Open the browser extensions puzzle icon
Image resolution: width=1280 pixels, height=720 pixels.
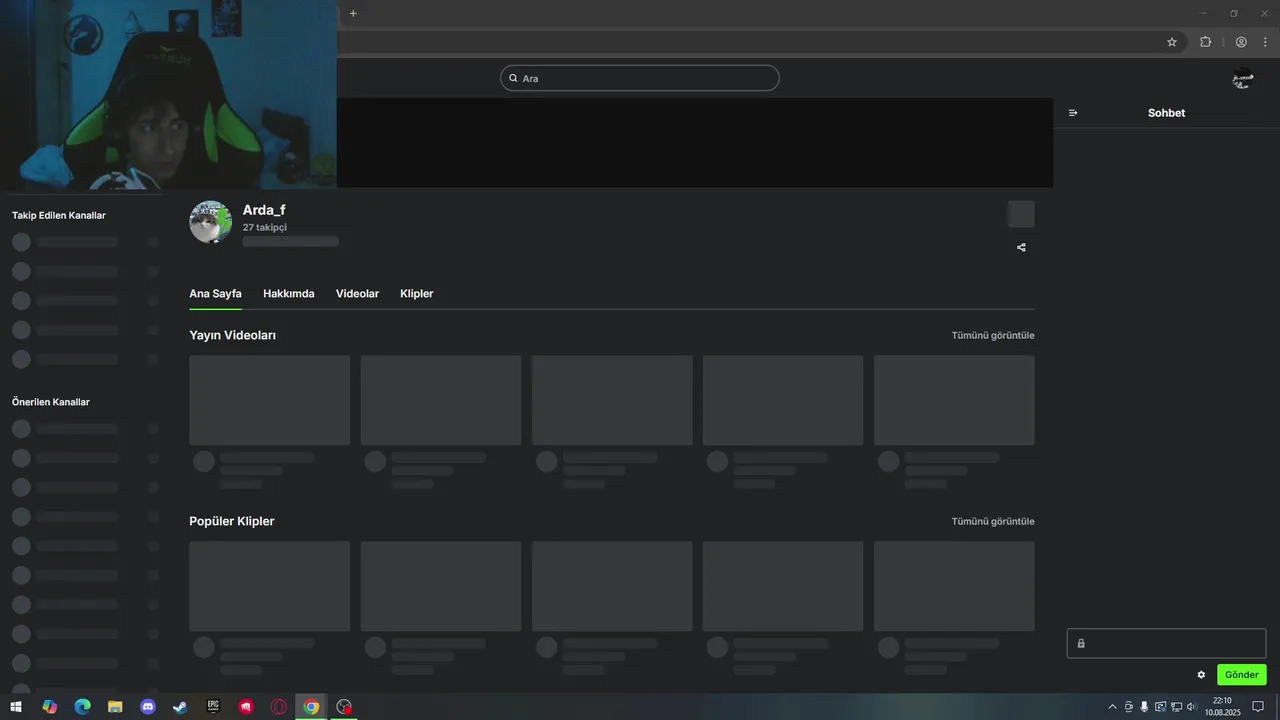point(1205,42)
